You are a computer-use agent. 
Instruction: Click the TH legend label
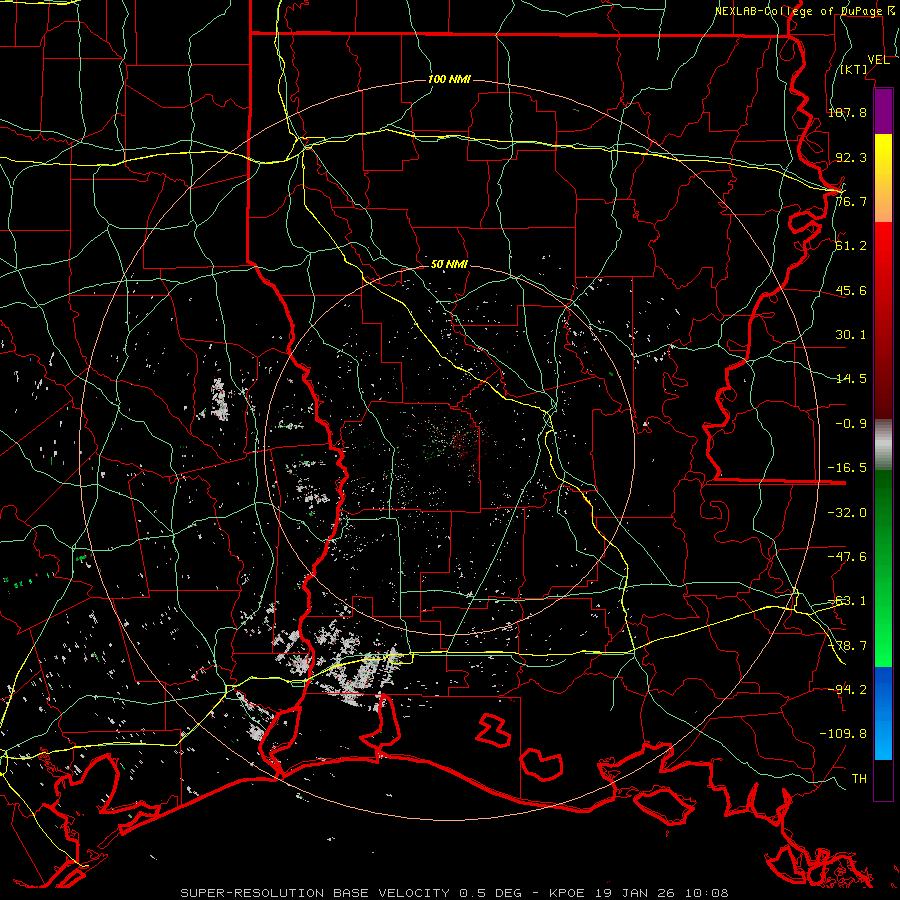click(859, 779)
